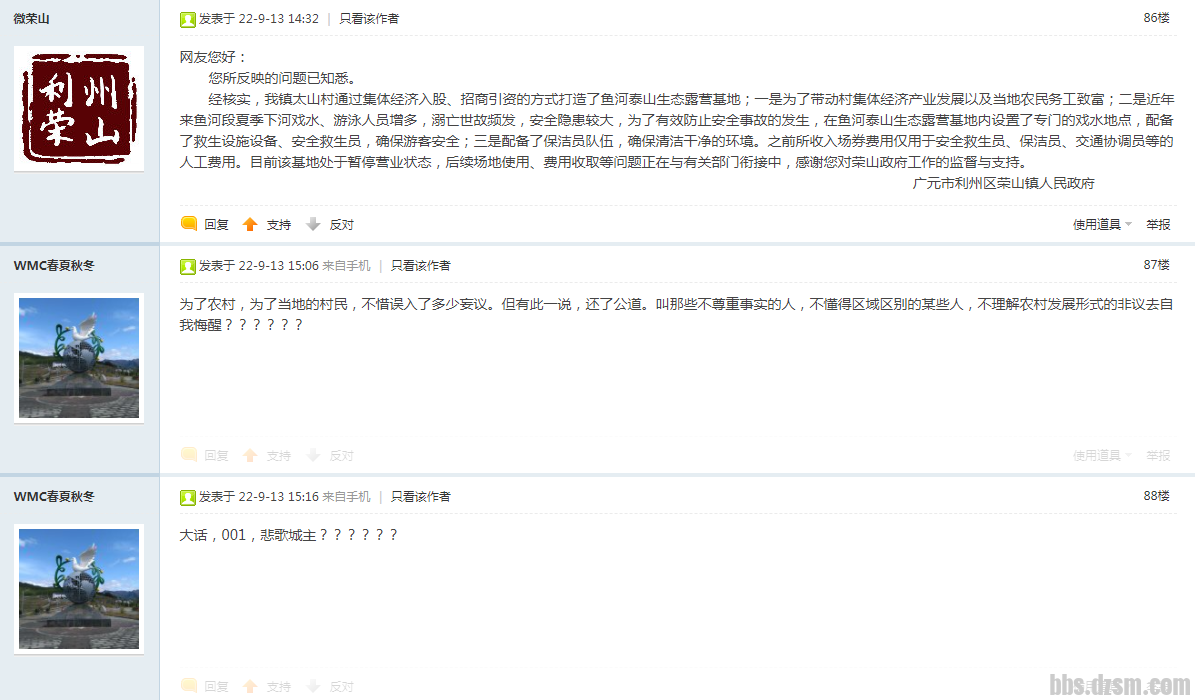Click the faded support arrow on post 87
The height and width of the screenshot is (700, 1195).
tap(250, 455)
